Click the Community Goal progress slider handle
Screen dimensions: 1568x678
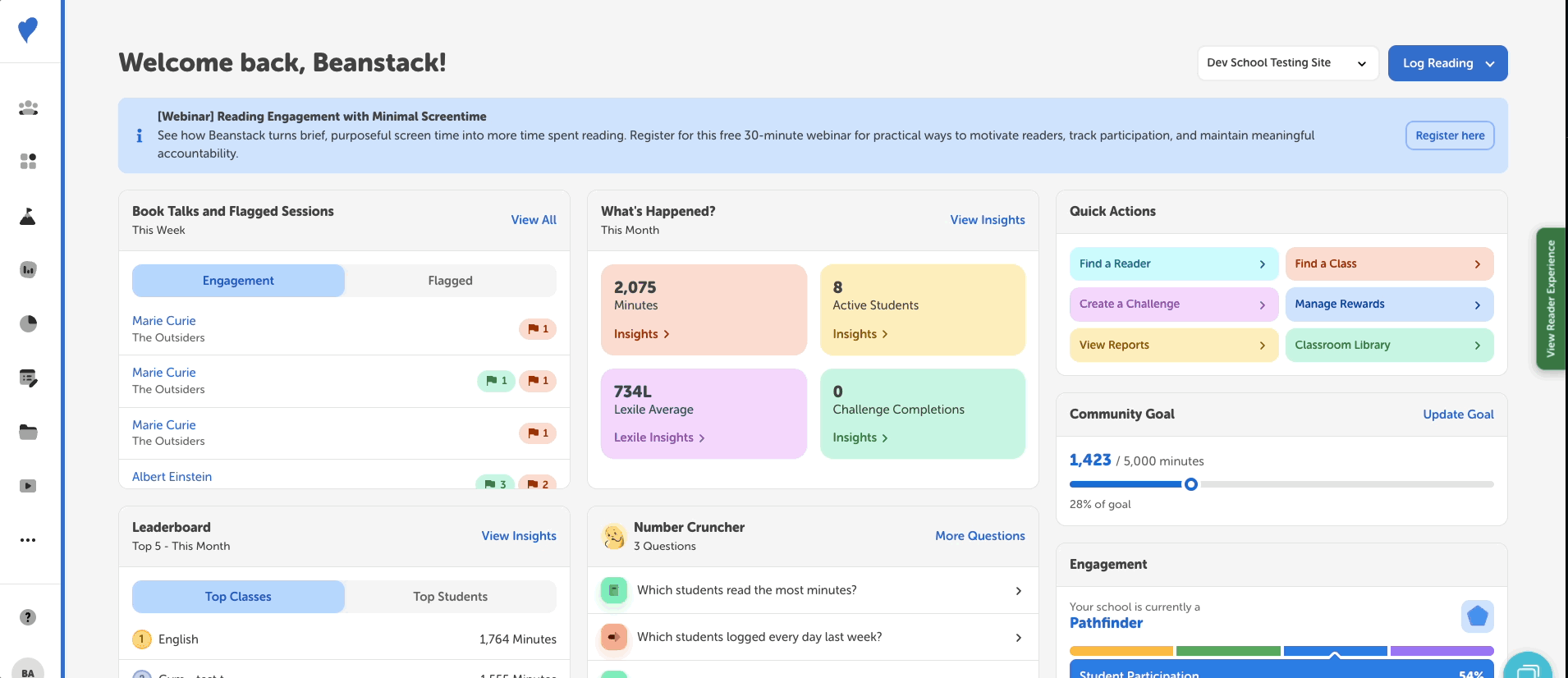pos(1191,484)
